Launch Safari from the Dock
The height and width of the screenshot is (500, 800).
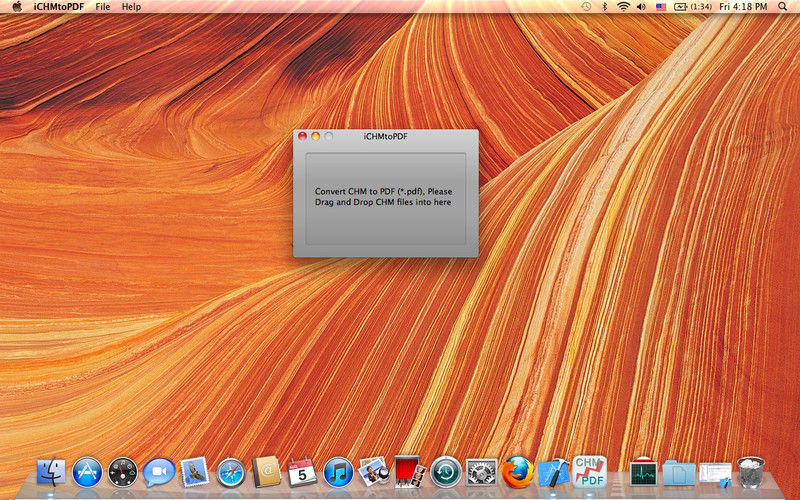point(231,472)
